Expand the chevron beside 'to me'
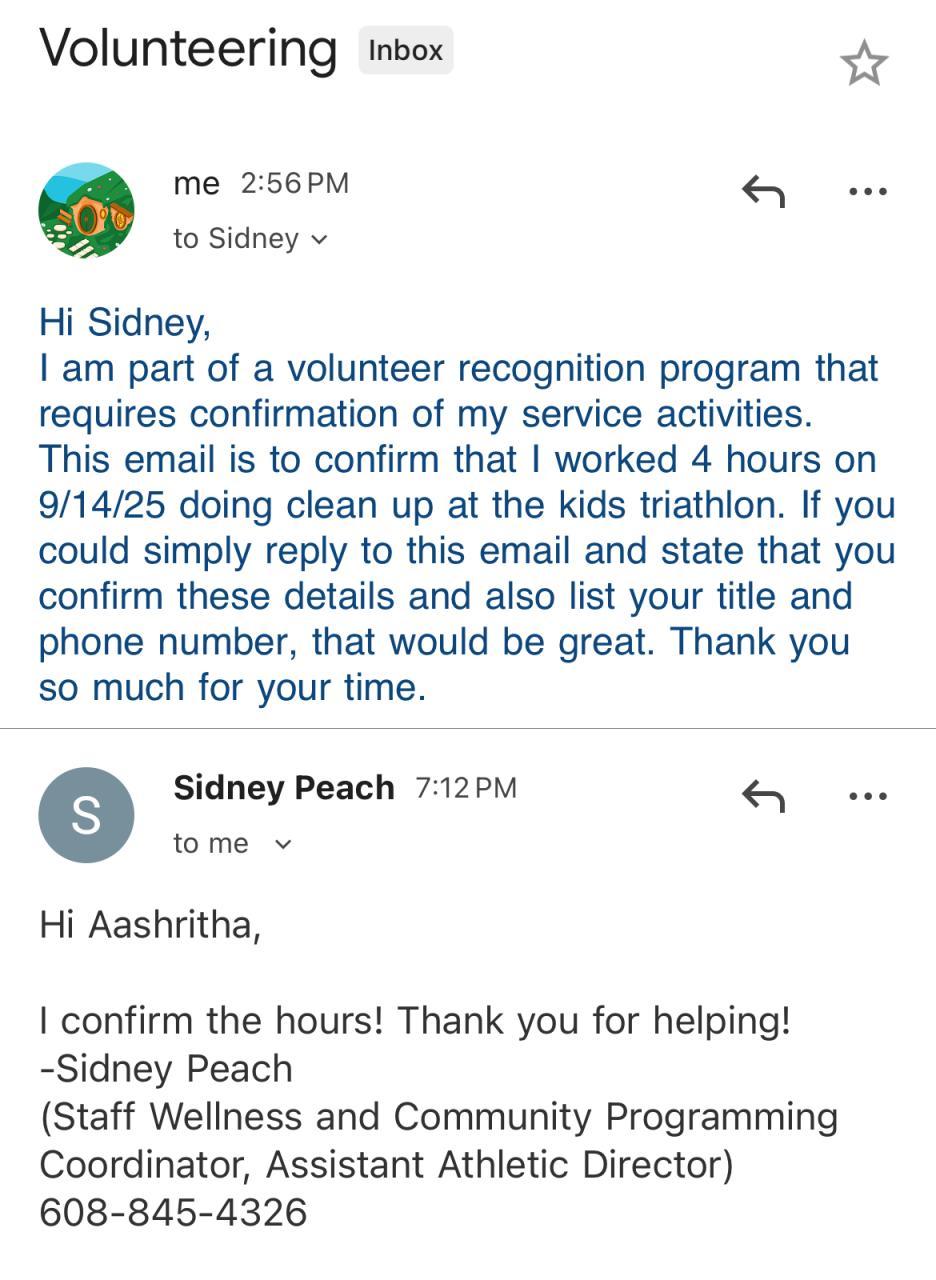This screenshot has height=1280, width=936. coord(283,844)
